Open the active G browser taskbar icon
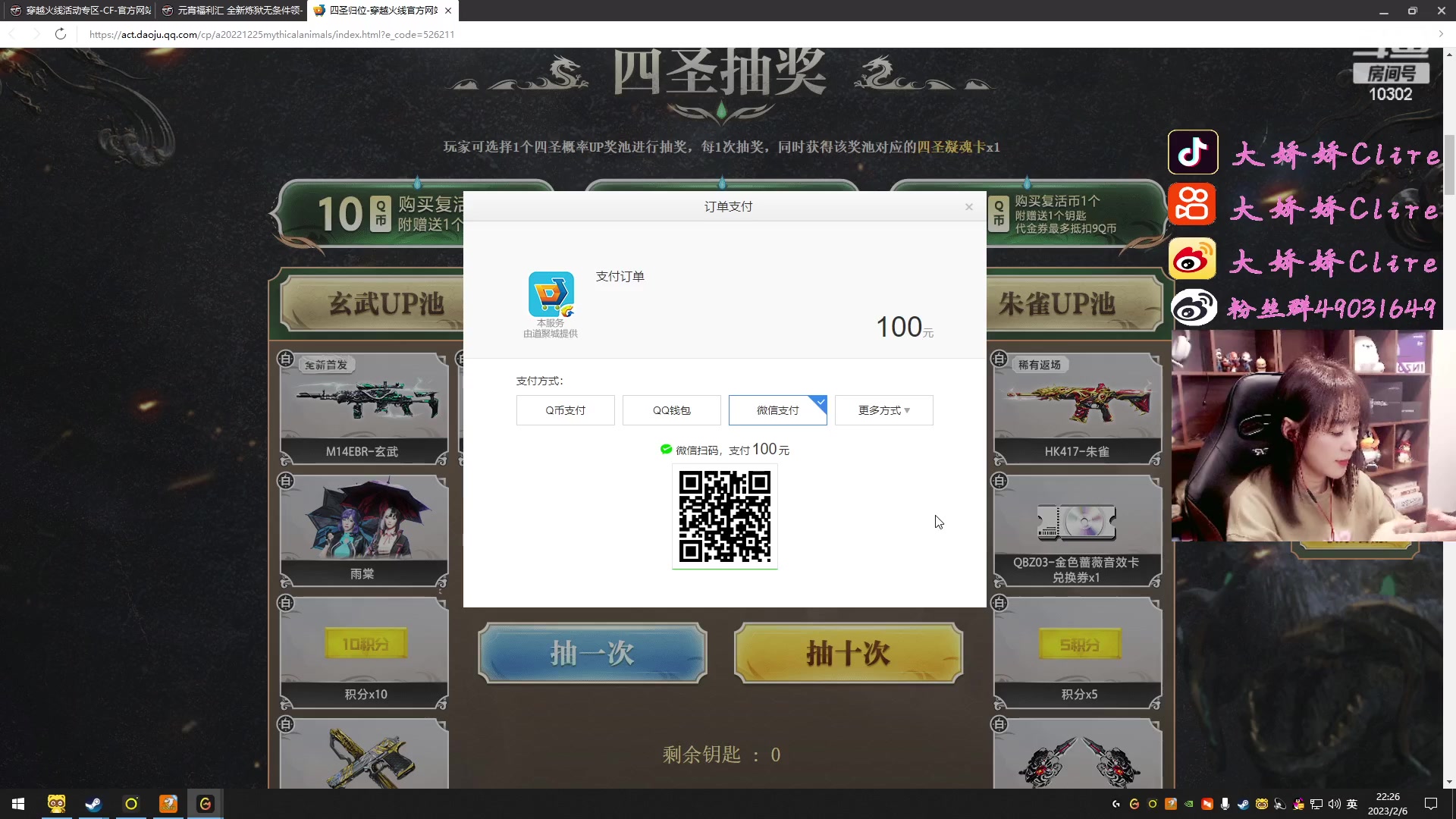 pyautogui.click(x=206, y=804)
